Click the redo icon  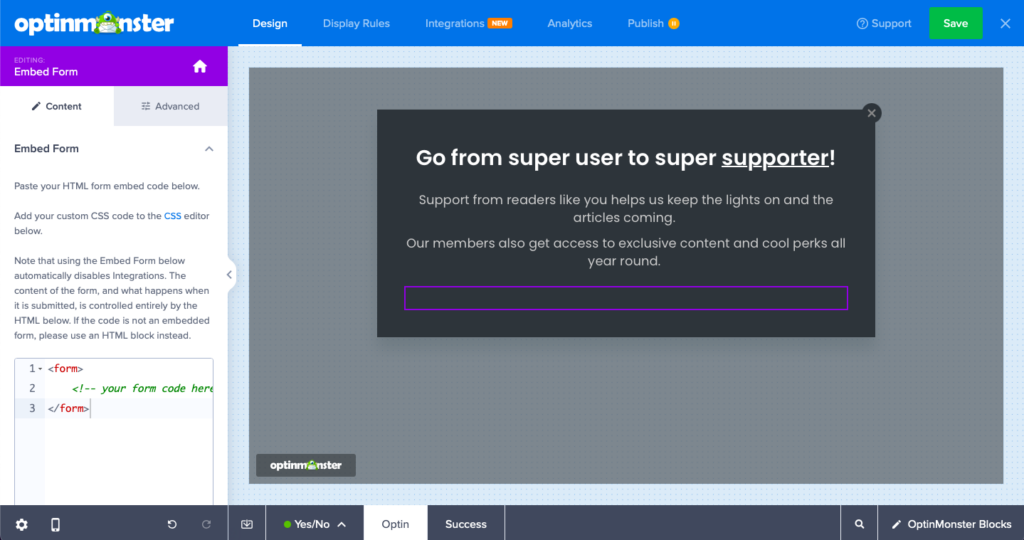[x=206, y=524]
